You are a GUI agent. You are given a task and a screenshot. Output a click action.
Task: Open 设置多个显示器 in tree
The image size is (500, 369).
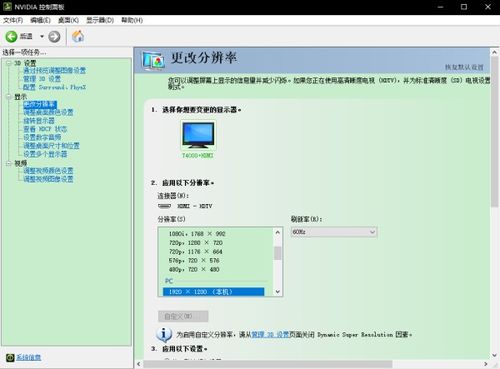[x=45, y=154]
